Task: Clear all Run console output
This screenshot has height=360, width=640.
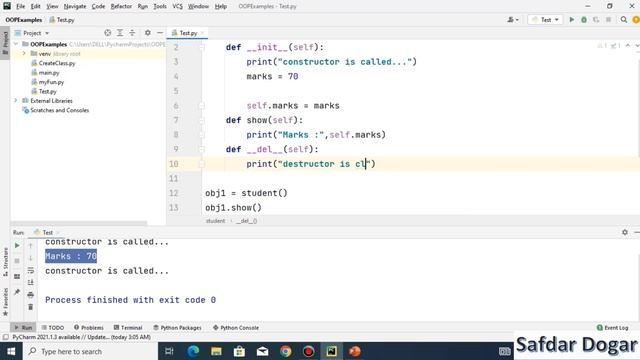Action: (x=31, y=307)
